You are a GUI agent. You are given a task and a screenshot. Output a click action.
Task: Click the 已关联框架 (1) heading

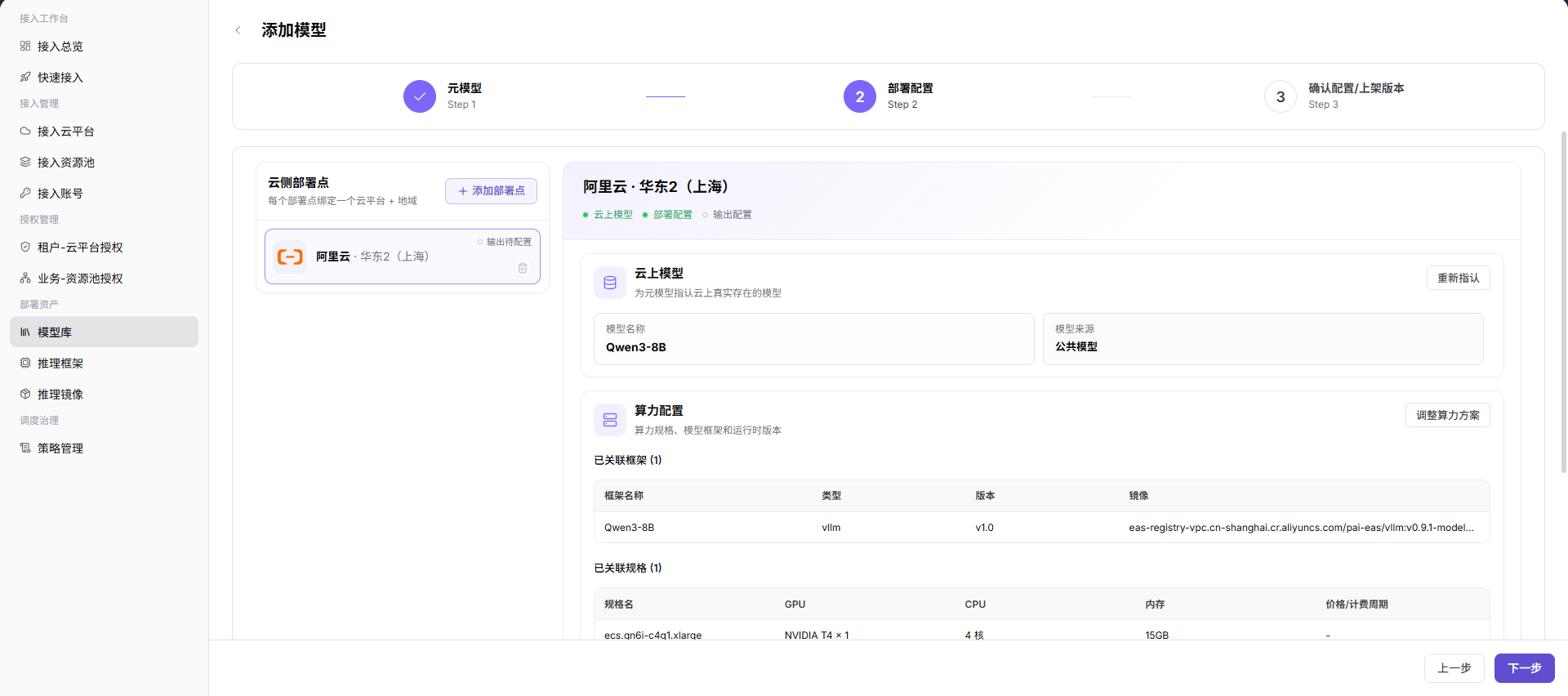click(628, 460)
